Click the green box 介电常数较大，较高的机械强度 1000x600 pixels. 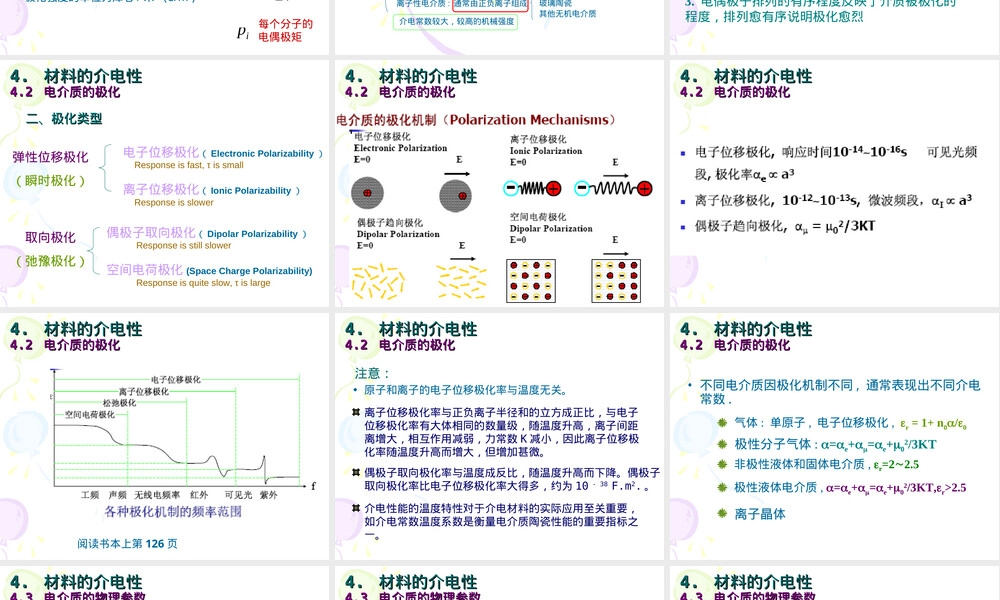click(x=456, y=22)
